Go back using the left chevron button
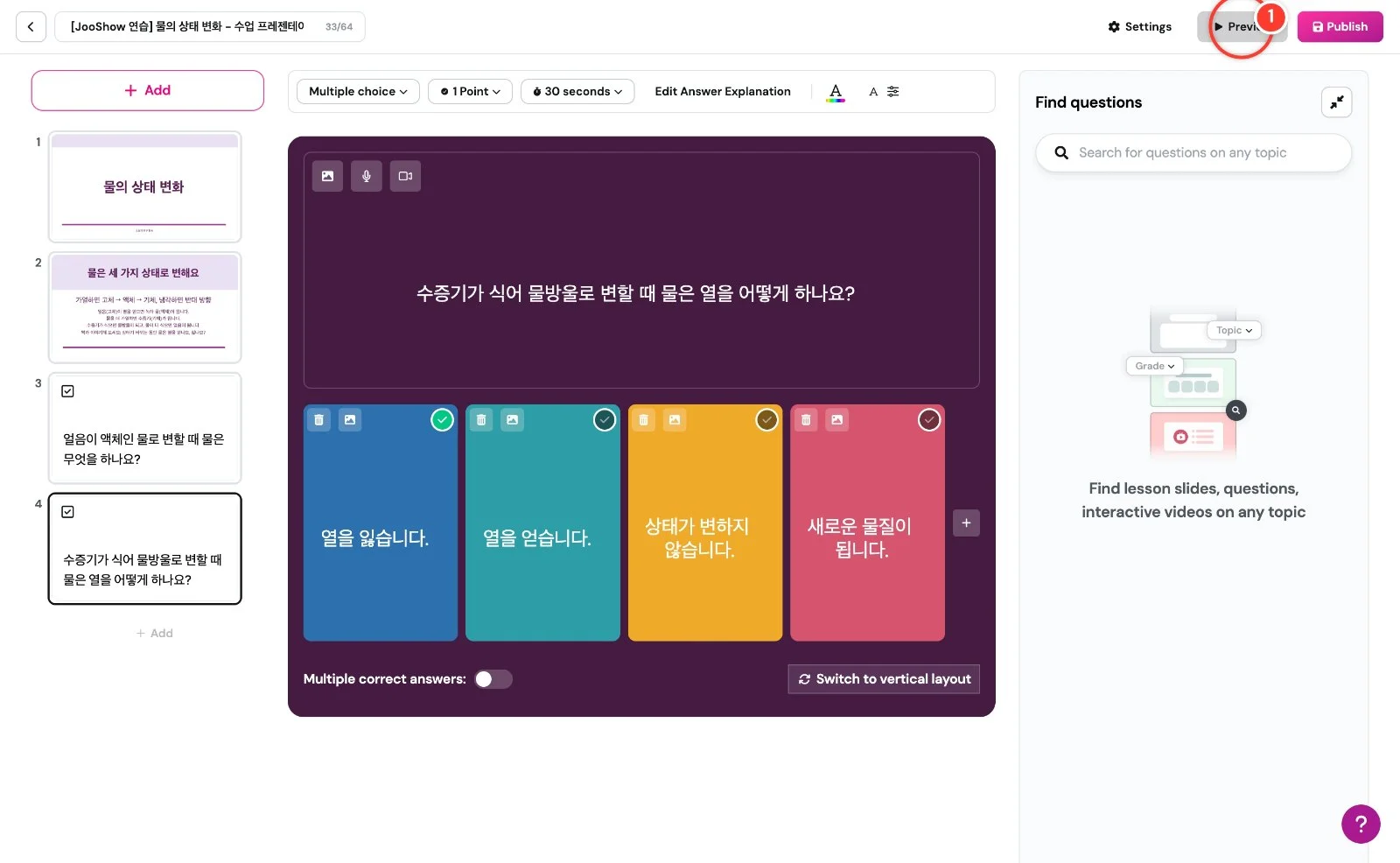 pos(31,27)
